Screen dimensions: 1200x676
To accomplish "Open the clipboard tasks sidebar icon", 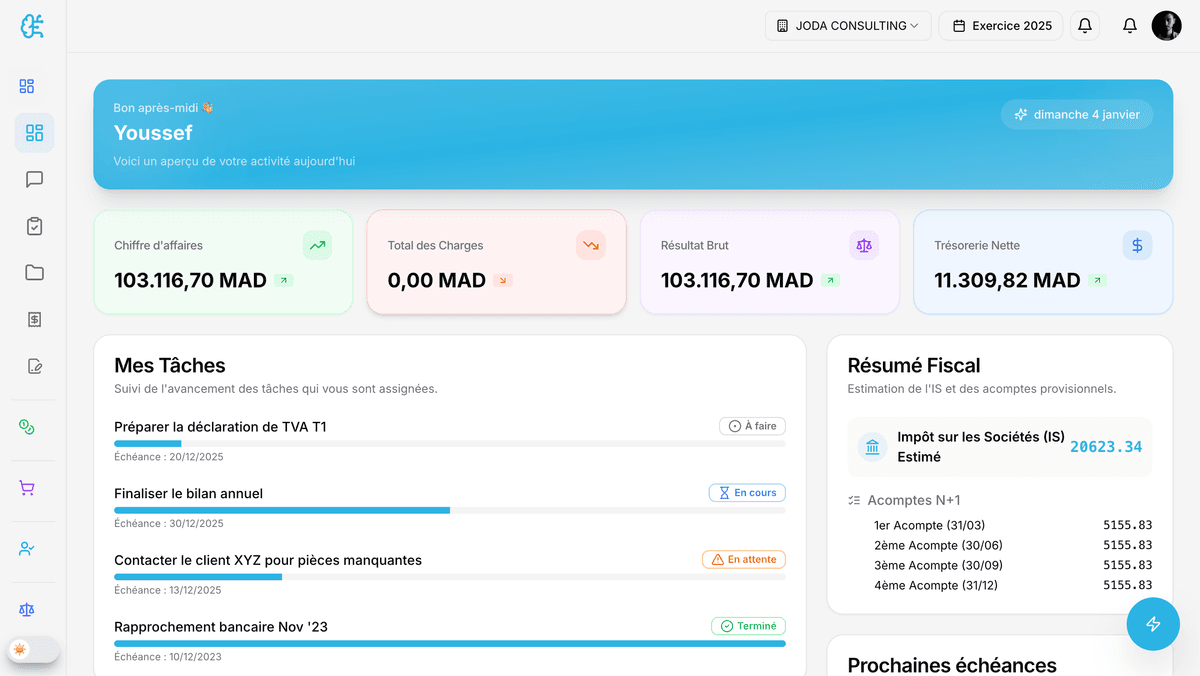I will tap(34, 226).
